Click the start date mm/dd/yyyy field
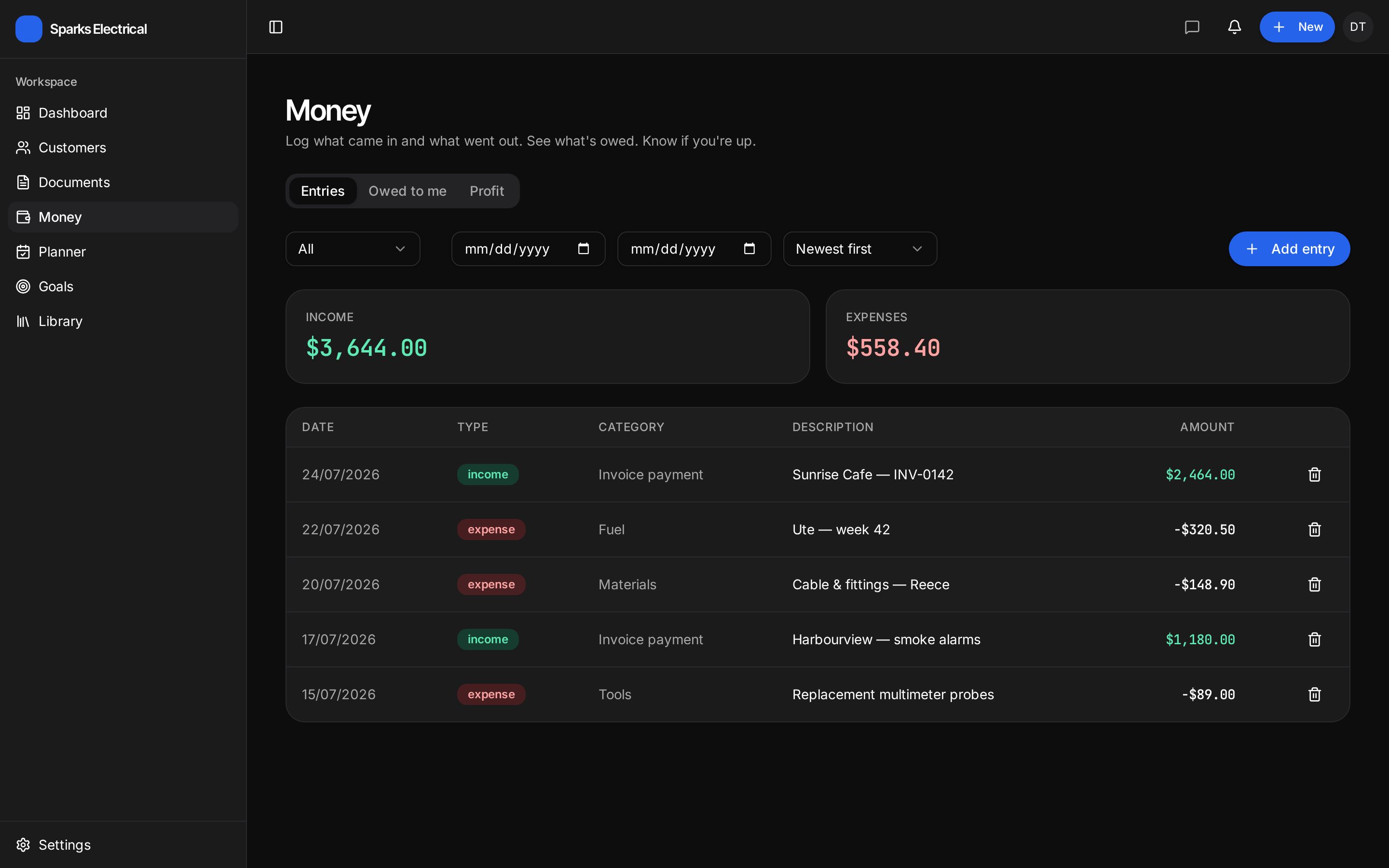The height and width of the screenshot is (868, 1389). [x=528, y=249]
